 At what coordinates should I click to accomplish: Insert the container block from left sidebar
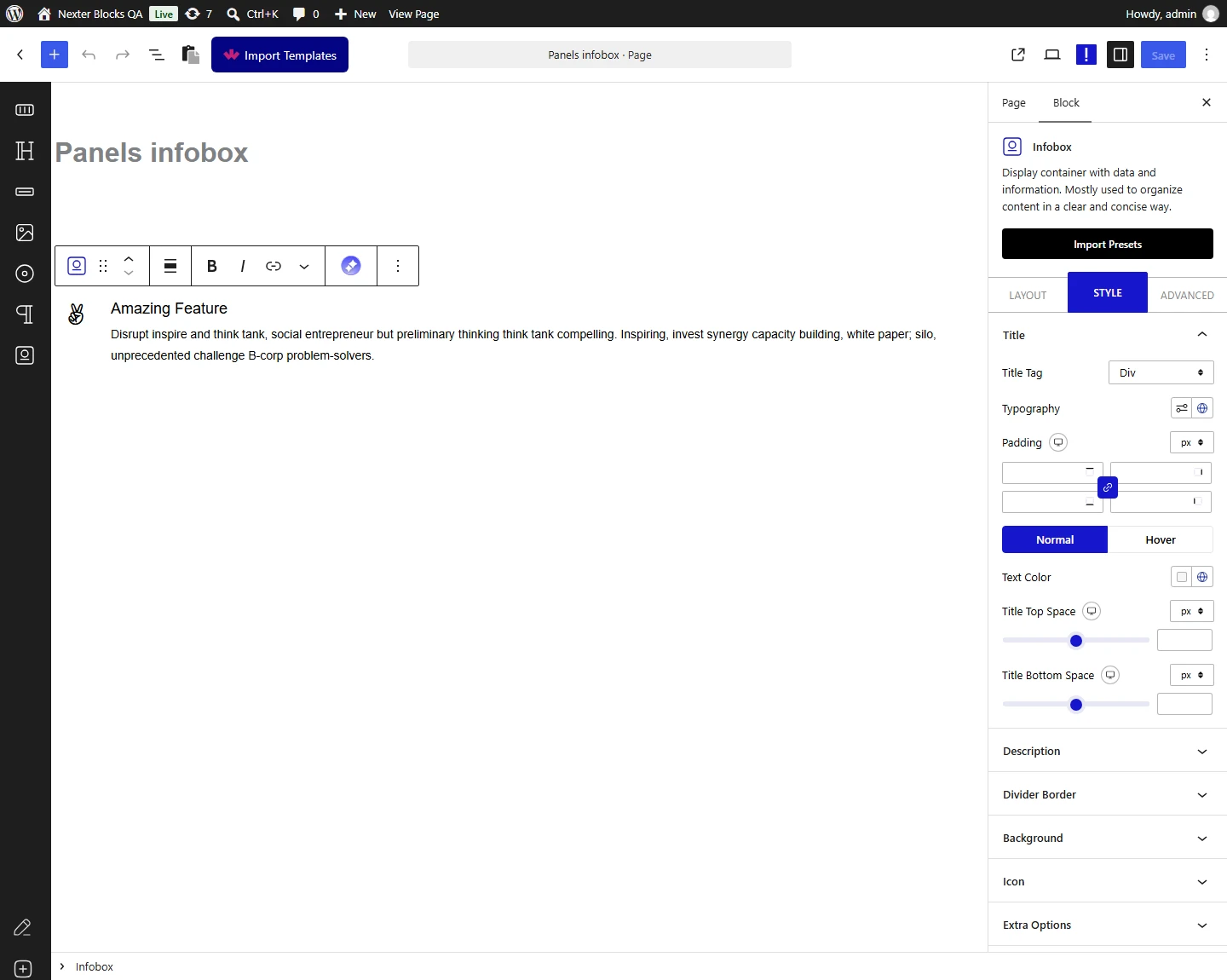25,110
